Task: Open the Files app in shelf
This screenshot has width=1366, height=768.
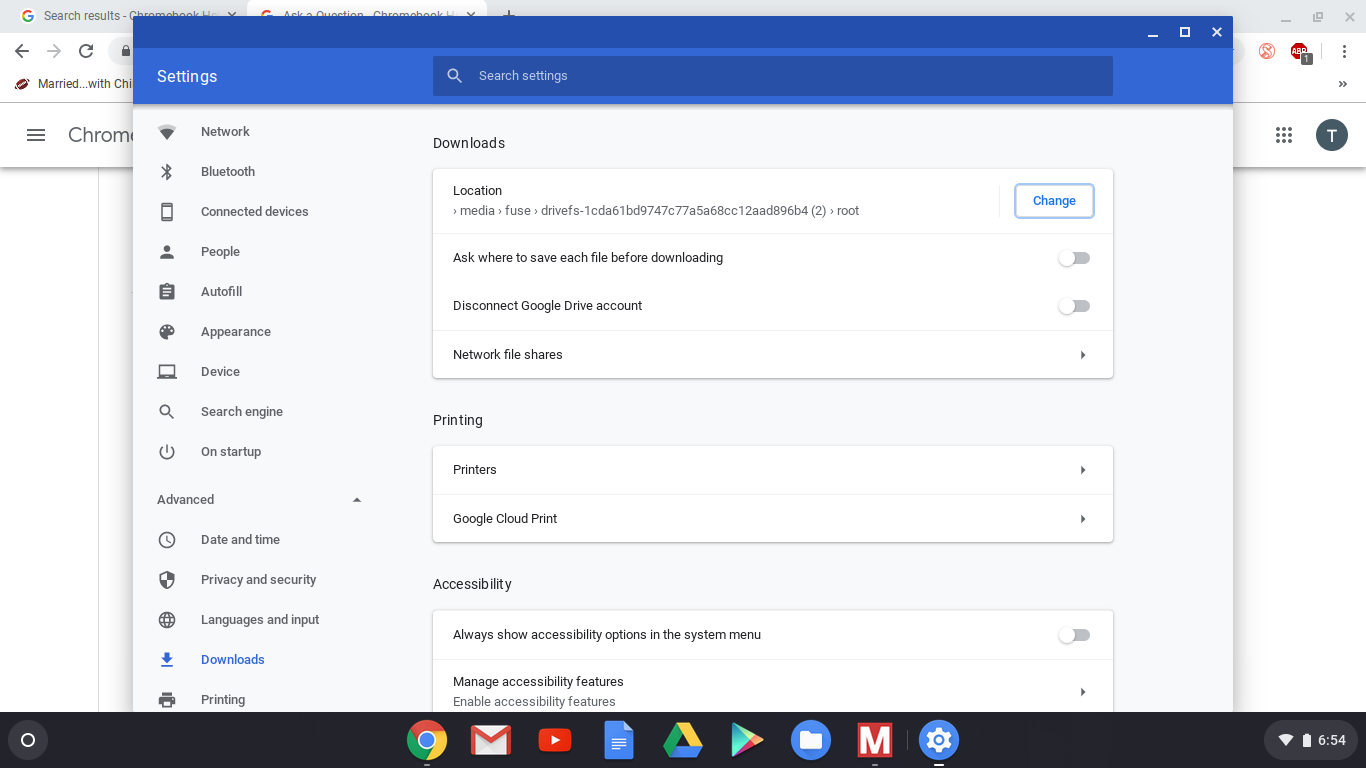Action: (810, 740)
